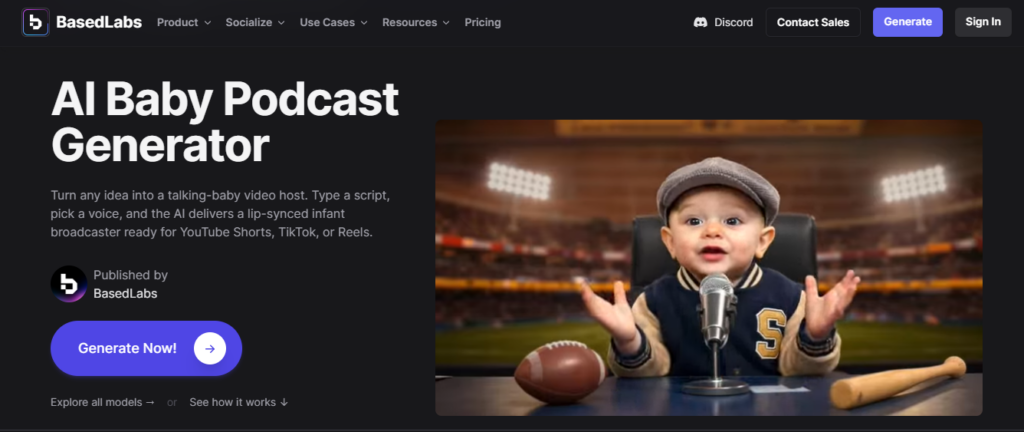
Task: Click the AI Baby Podcast Generator heading
Action: [225, 122]
